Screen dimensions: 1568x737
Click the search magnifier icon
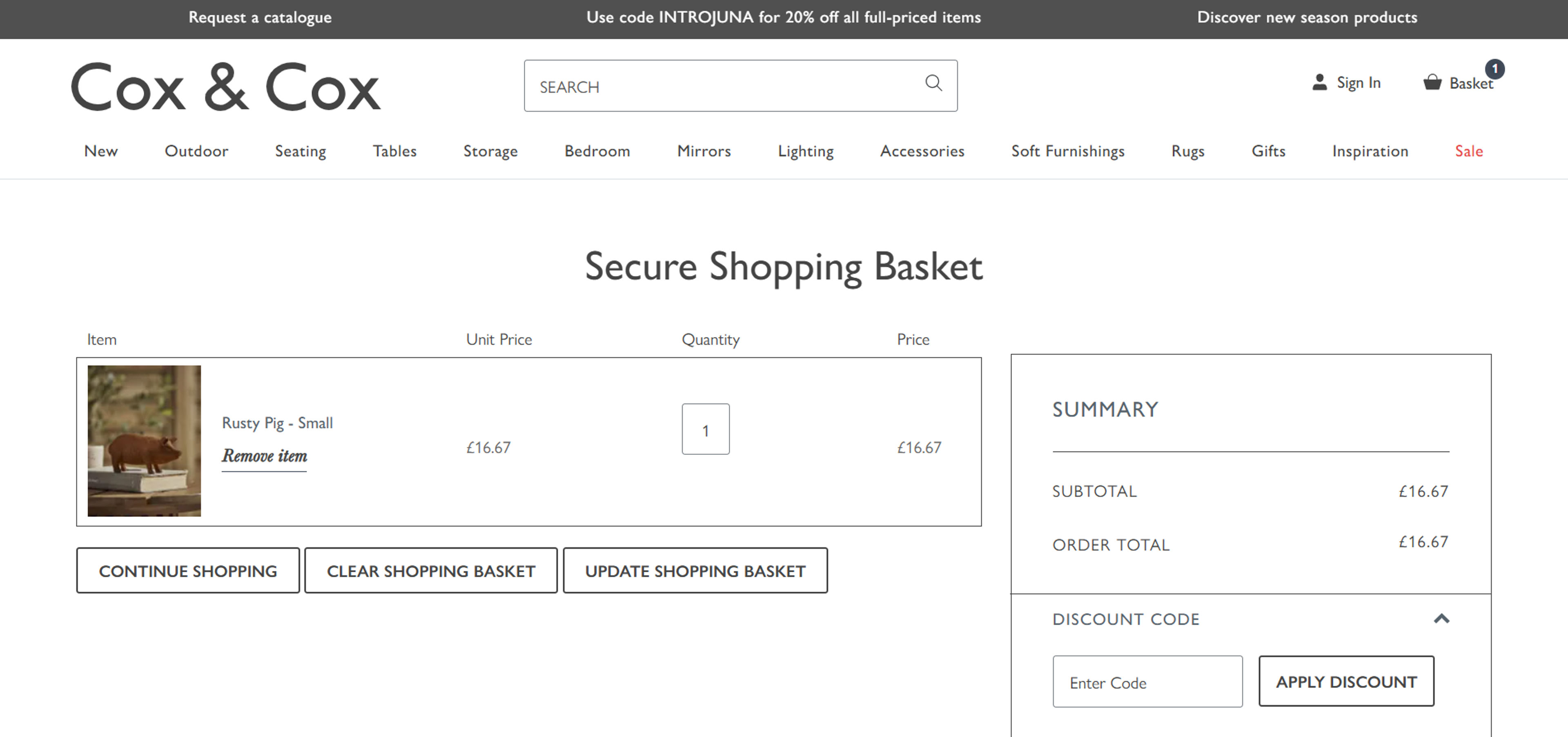933,83
